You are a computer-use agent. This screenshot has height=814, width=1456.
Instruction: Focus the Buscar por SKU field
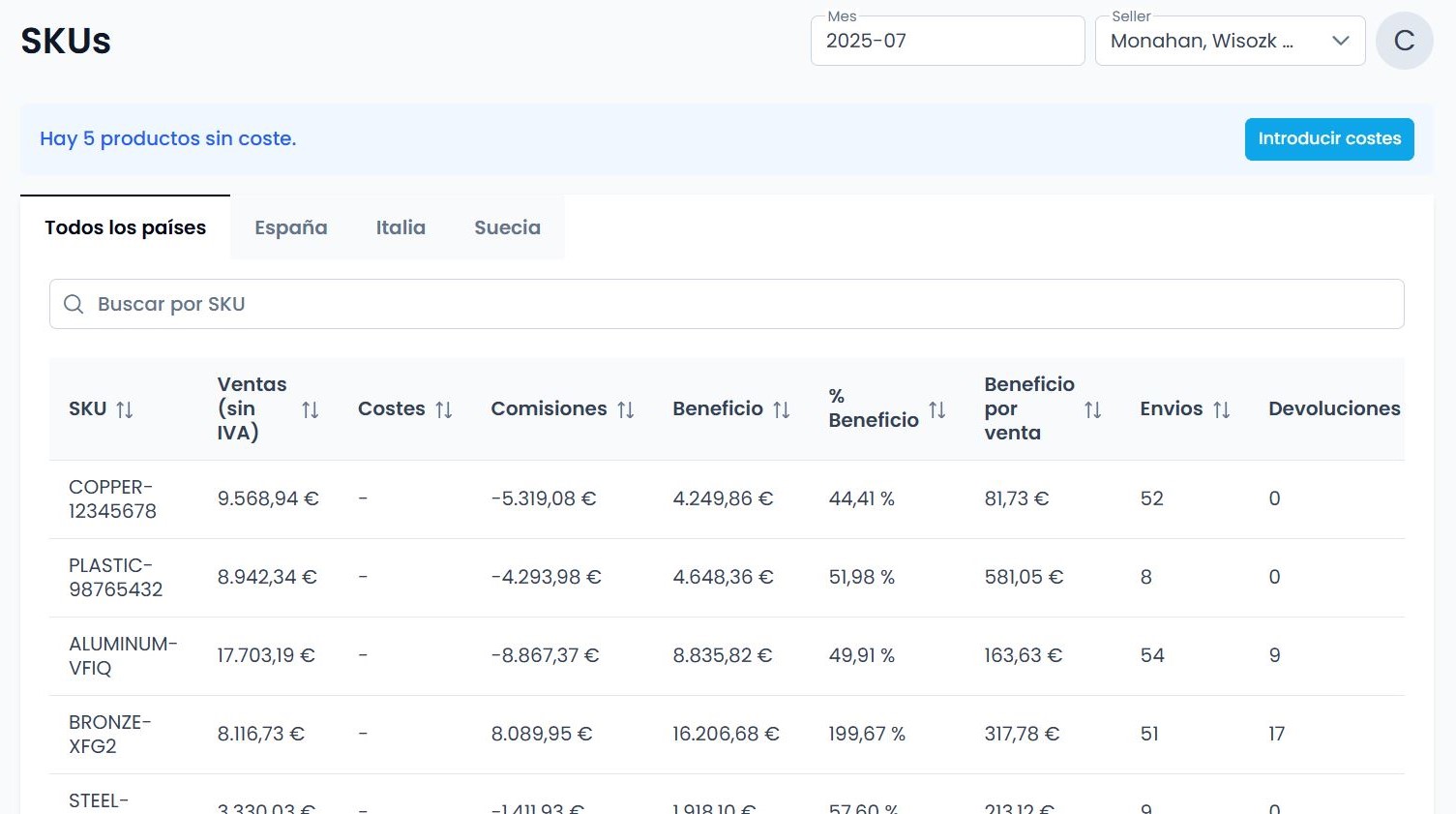(727, 304)
